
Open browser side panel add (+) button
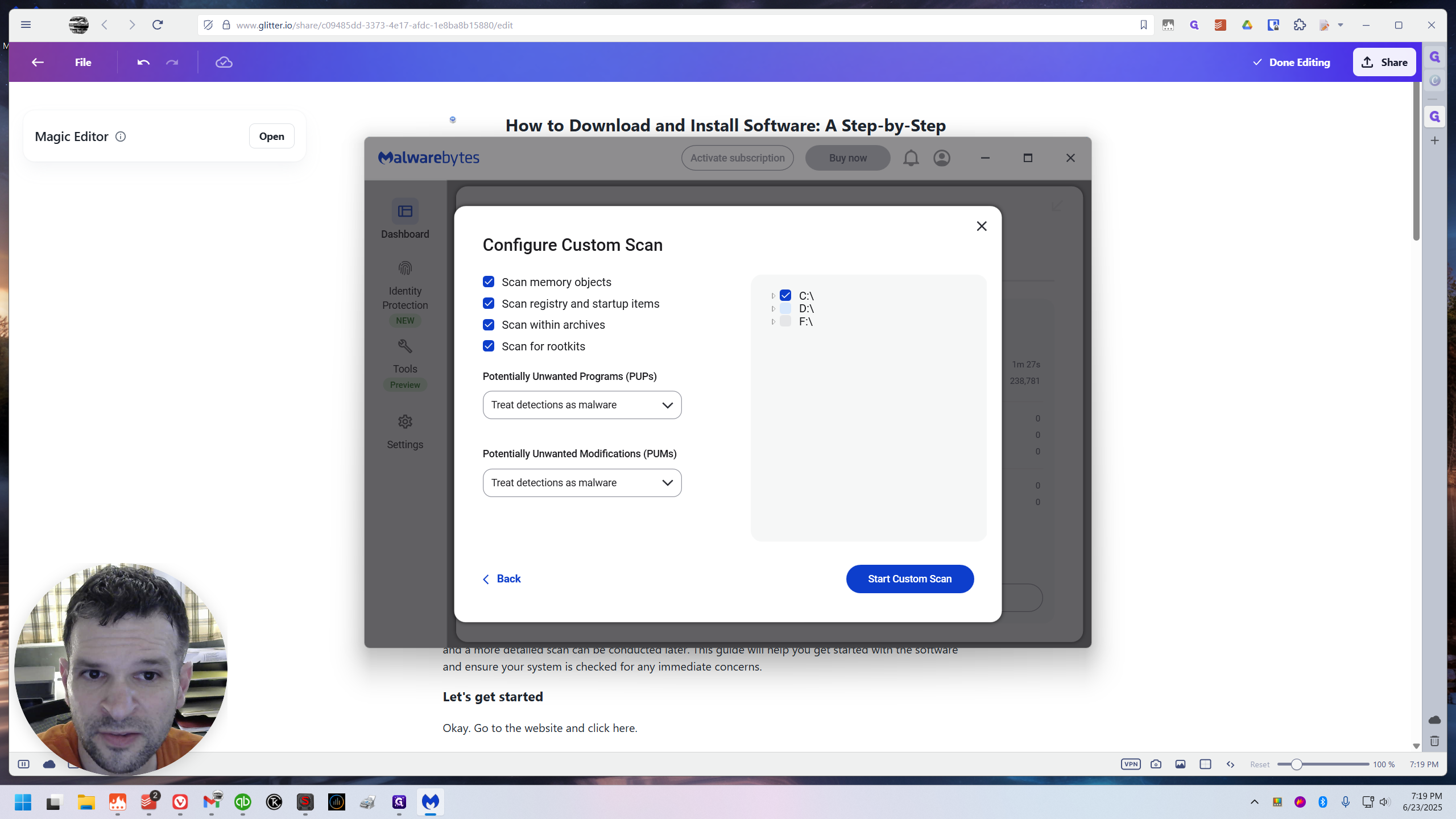pyautogui.click(x=1434, y=140)
